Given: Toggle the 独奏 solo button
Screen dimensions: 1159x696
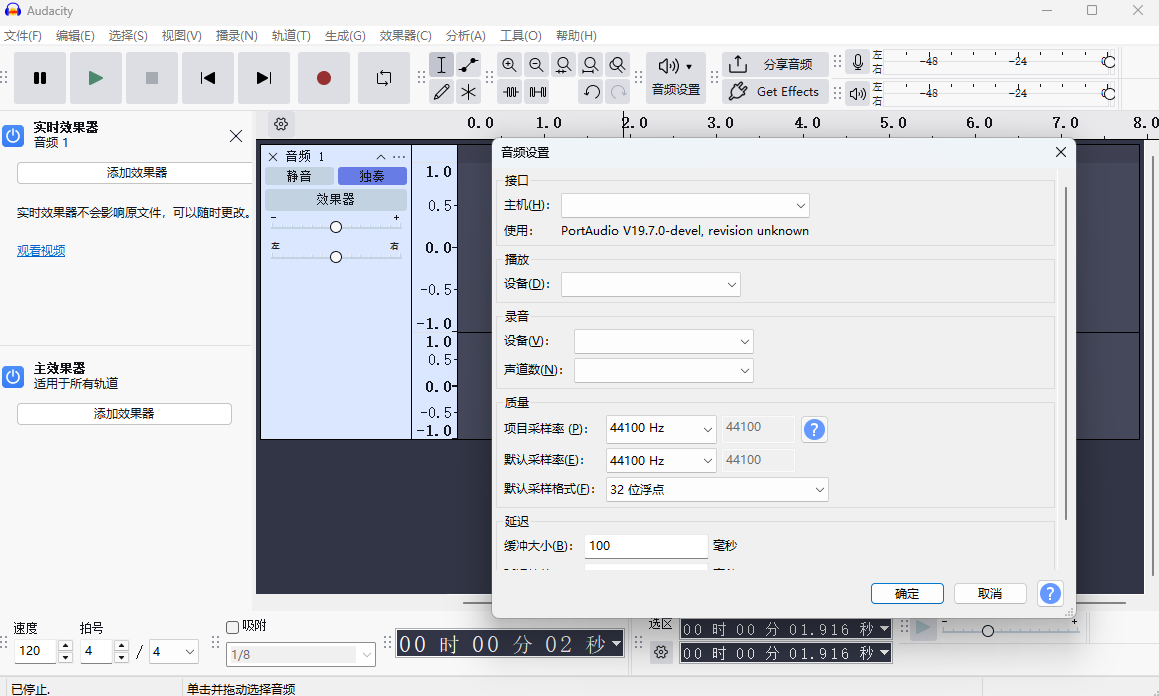Looking at the screenshot, I should (x=372, y=176).
